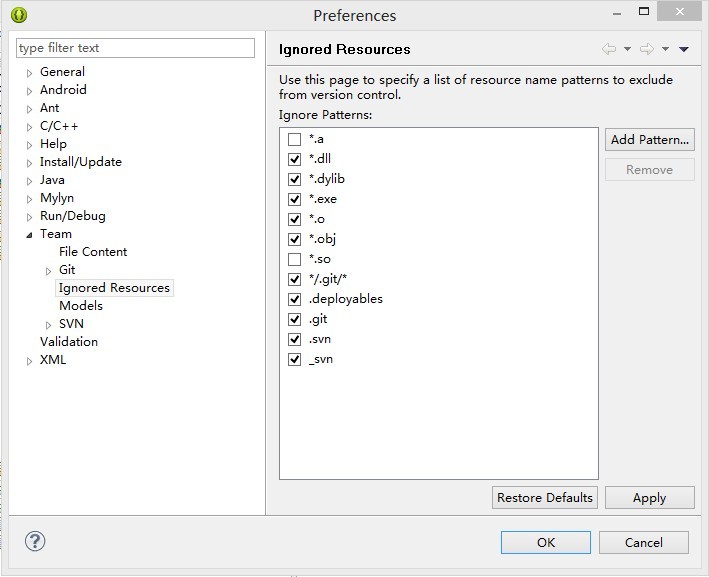Enable the *.so ignore pattern checkbox
Screen dimensions: 709x577
[294, 259]
